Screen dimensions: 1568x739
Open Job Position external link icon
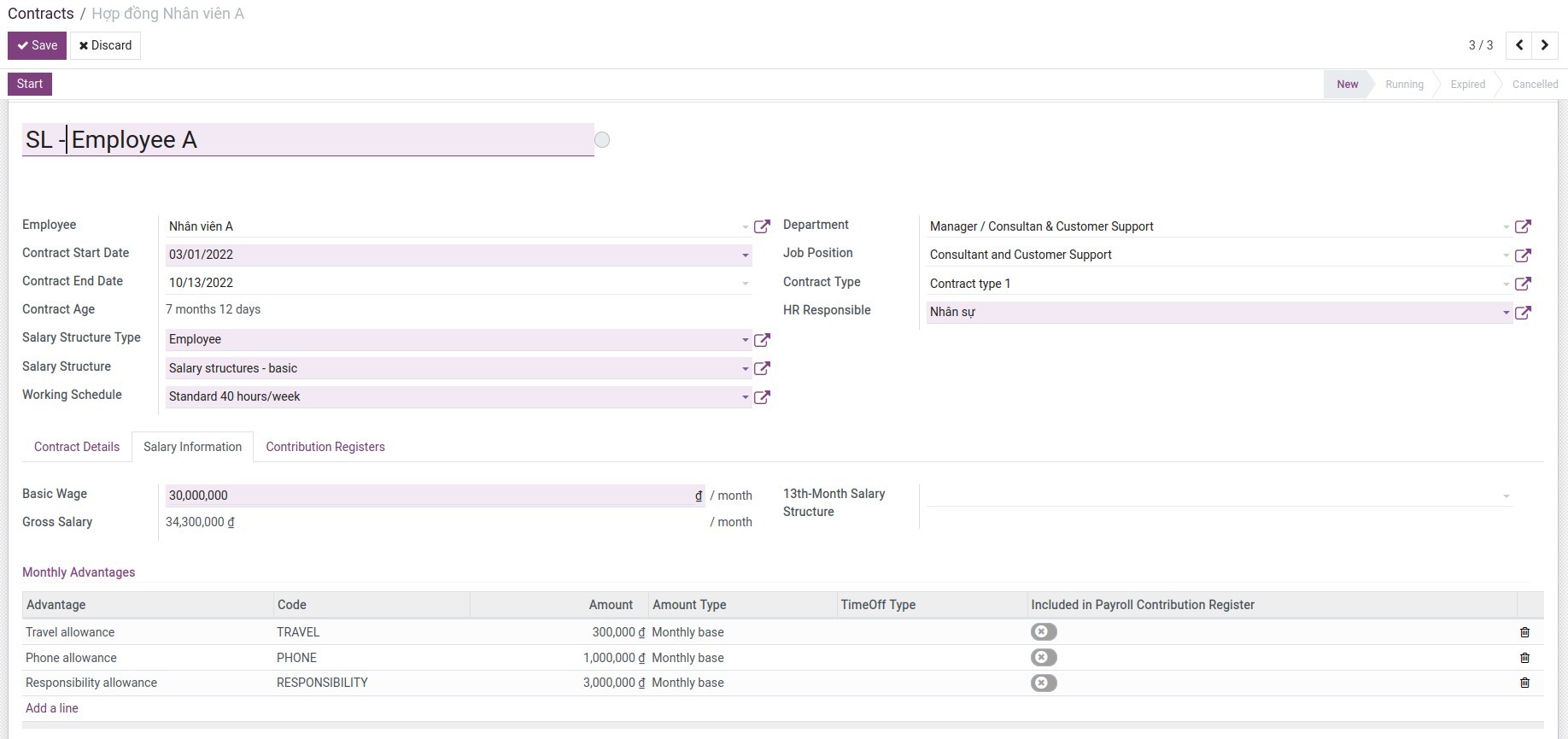pos(1522,255)
